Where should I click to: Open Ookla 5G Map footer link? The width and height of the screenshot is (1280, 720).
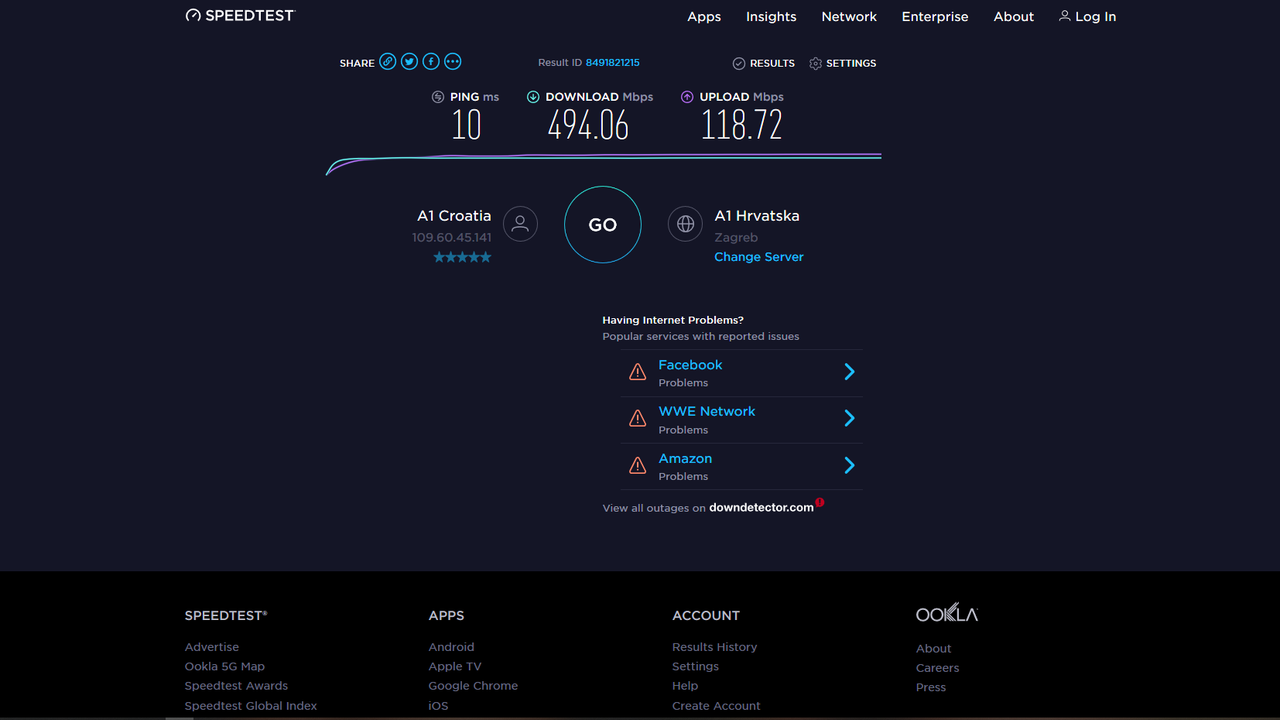(225, 666)
